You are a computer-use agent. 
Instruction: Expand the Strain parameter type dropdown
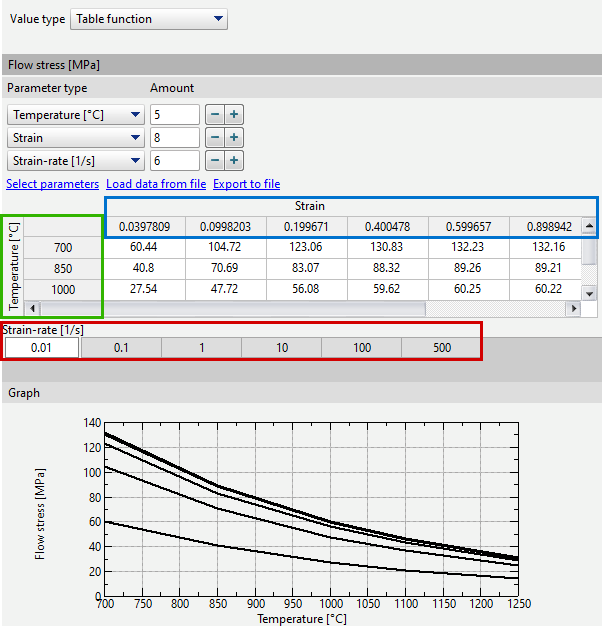[x=76, y=138]
